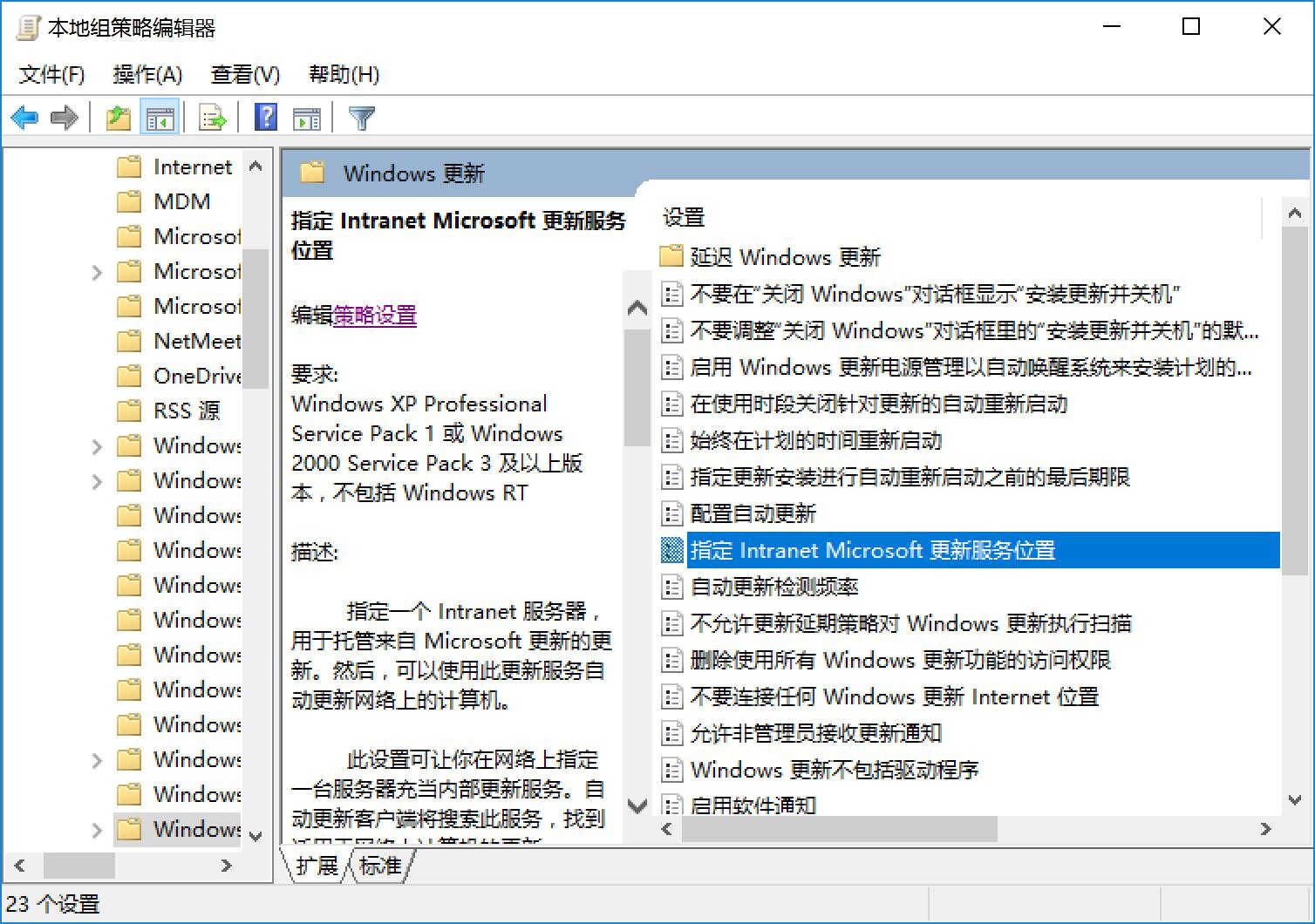Expand the second Microsoft folder in tree
Viewport: 1315px width, 924px height.
coord(97,272)
